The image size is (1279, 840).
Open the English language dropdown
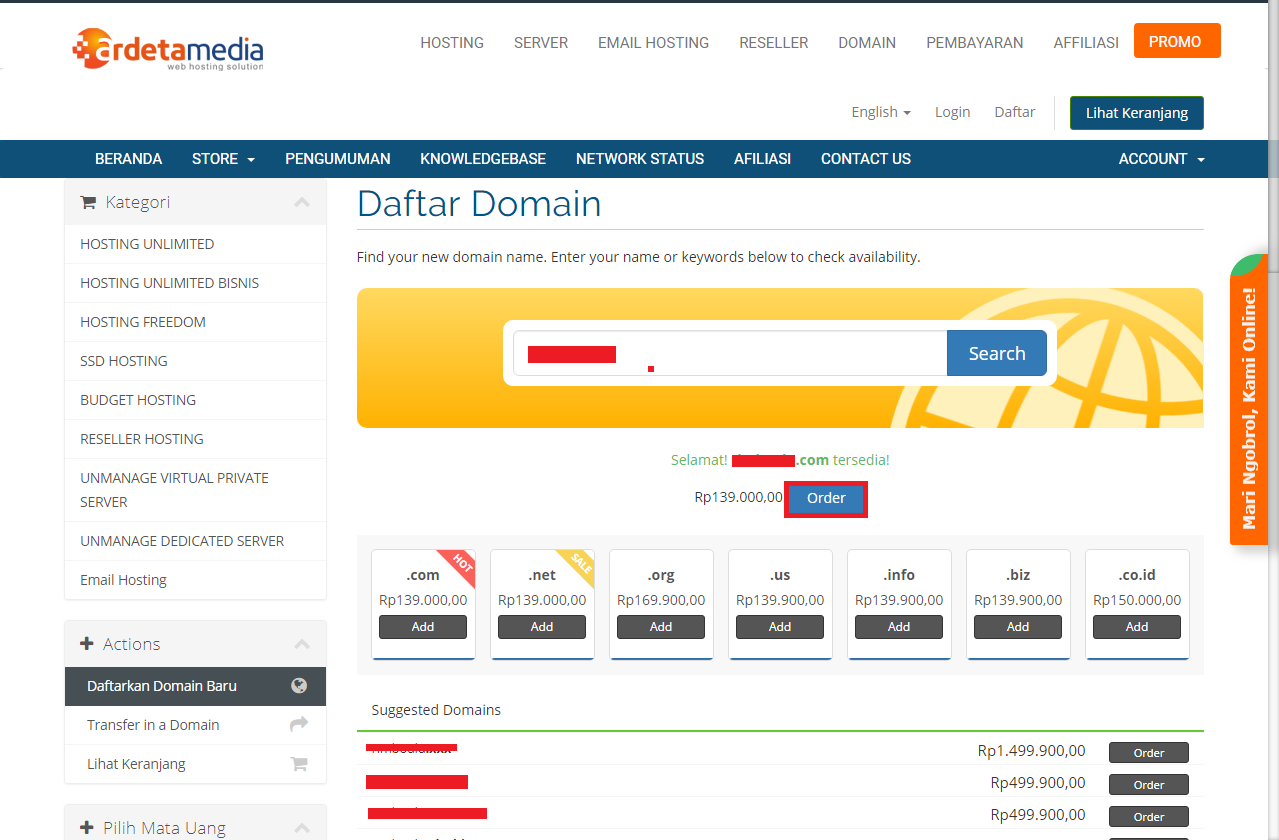[880, 112]
